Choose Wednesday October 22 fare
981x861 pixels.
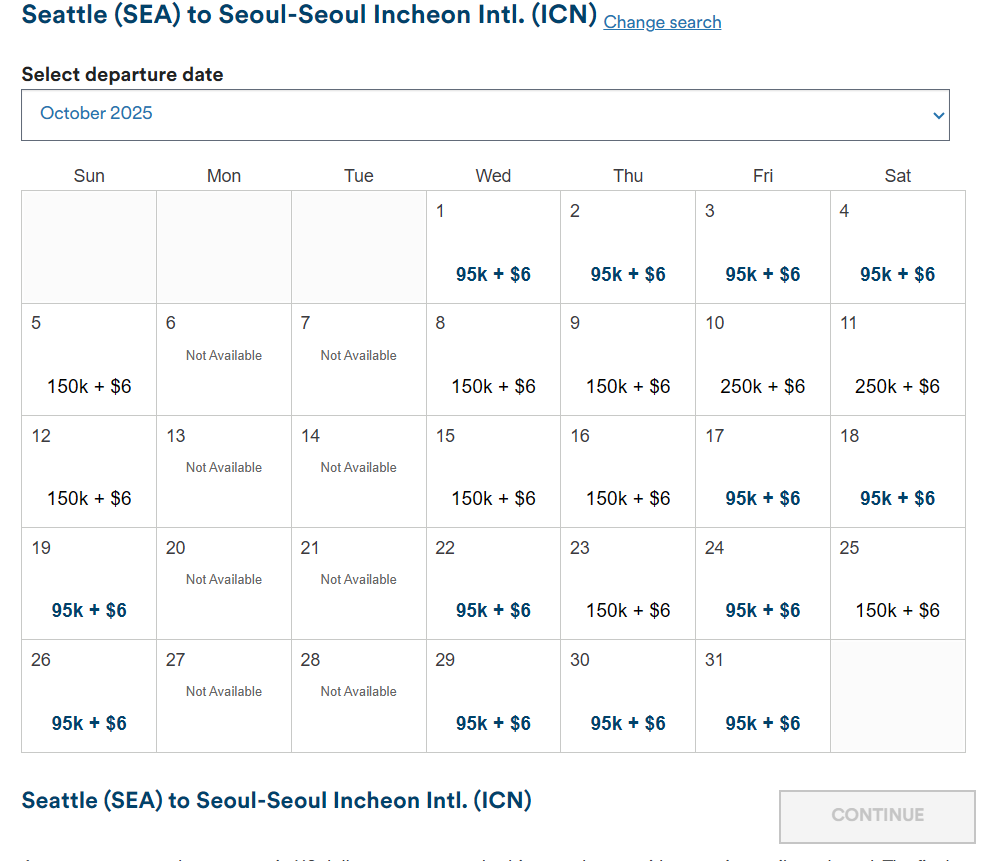point(493,610)
